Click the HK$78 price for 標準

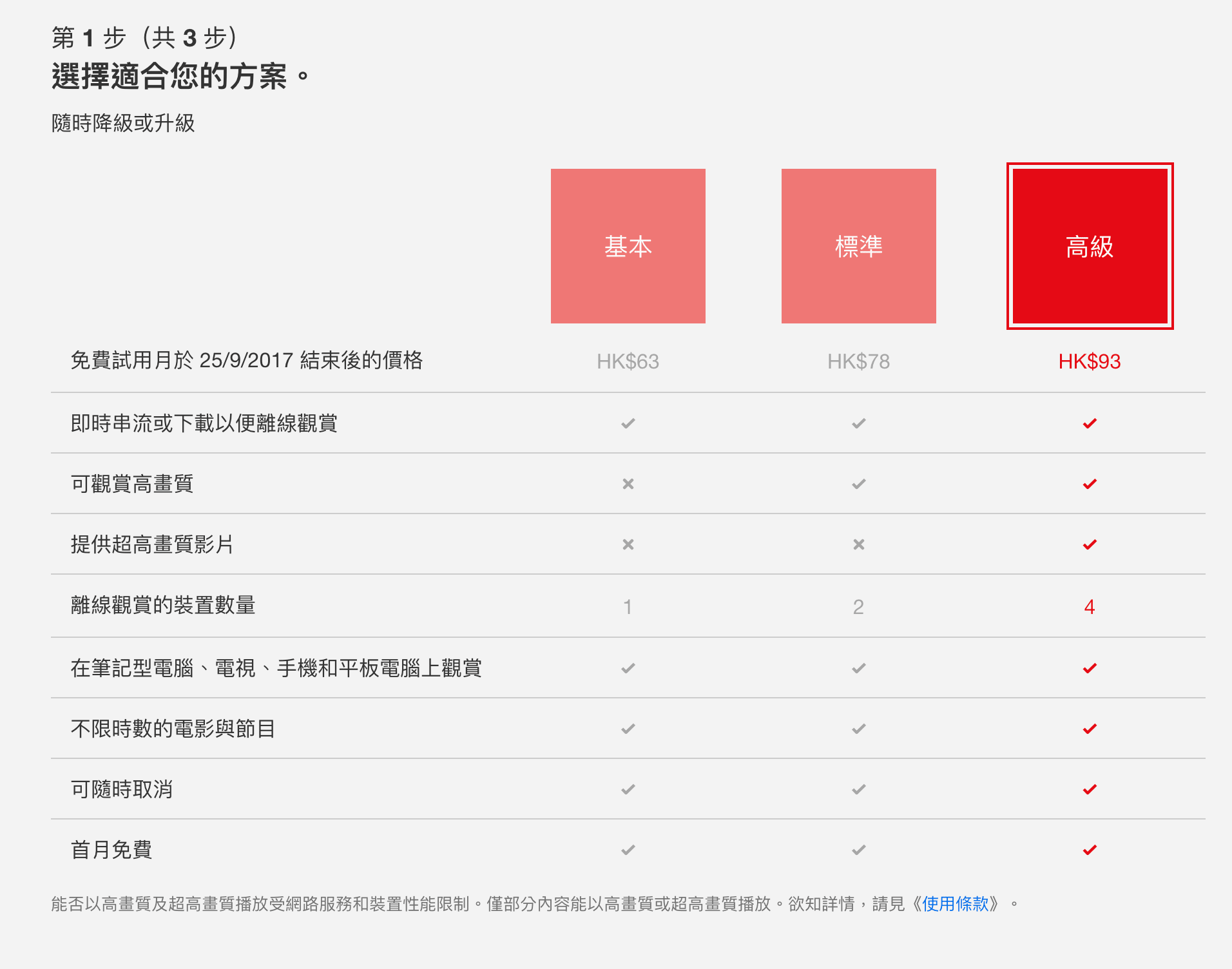point(858,361)
